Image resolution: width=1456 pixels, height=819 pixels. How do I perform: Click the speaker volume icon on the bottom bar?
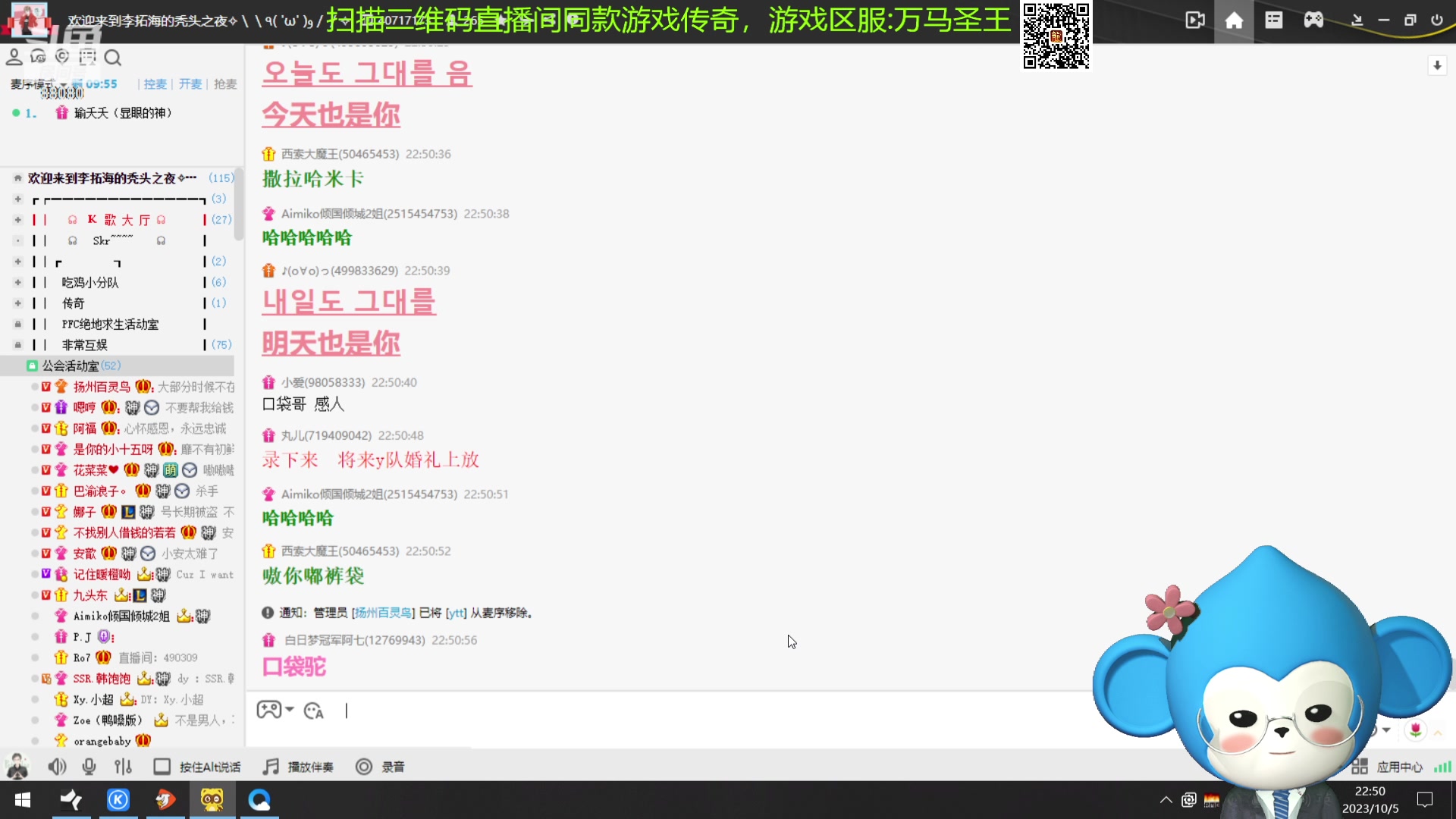[57, 767]
